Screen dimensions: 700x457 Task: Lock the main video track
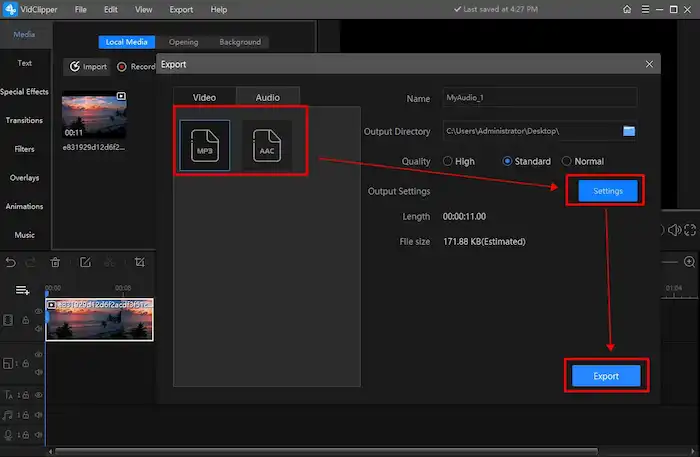click(x=25, y=320)
